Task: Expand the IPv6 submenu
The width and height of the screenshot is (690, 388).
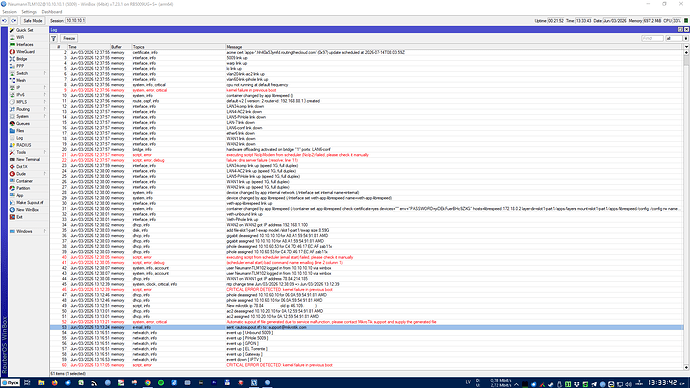Action: click(x=28, y=95)
